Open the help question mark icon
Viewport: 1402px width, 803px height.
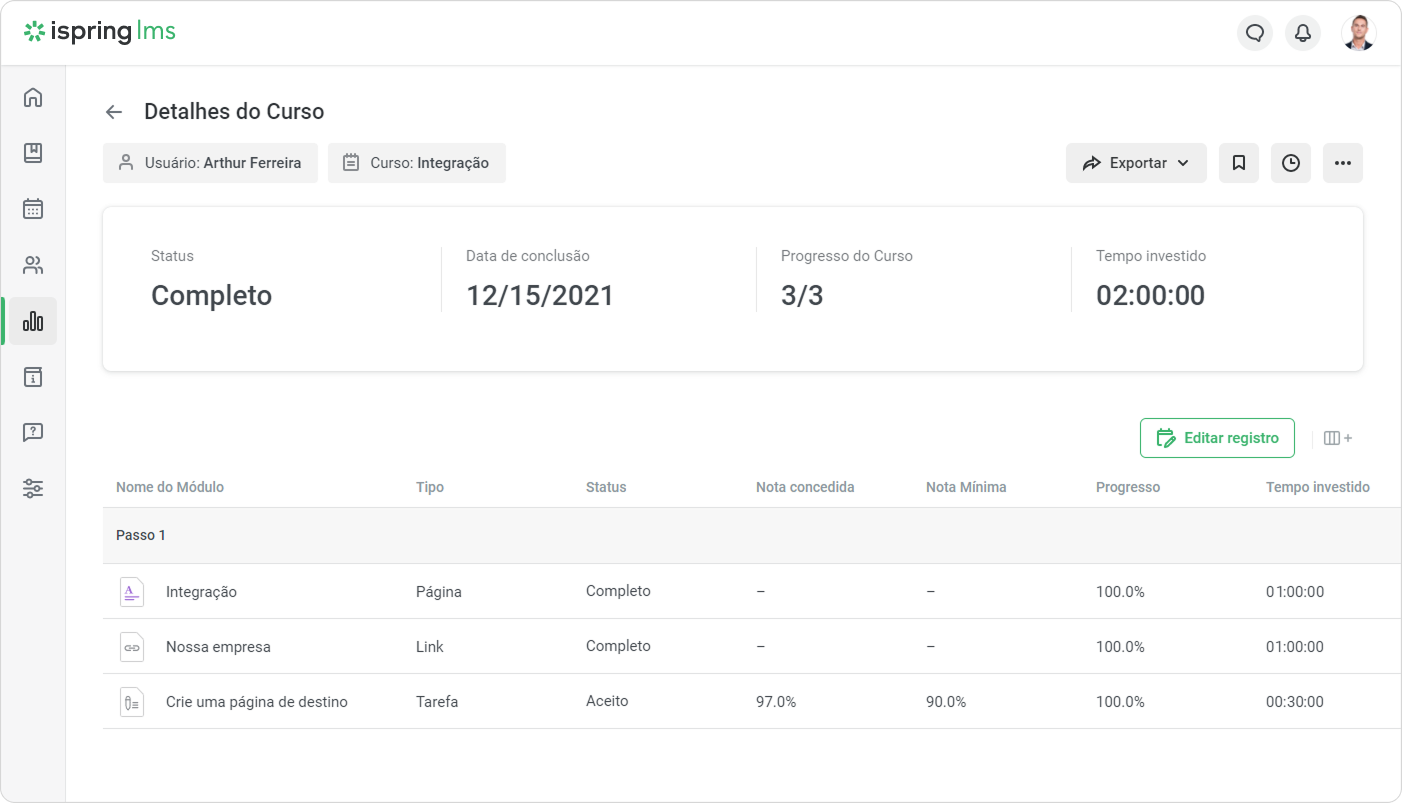pos(33,433)
